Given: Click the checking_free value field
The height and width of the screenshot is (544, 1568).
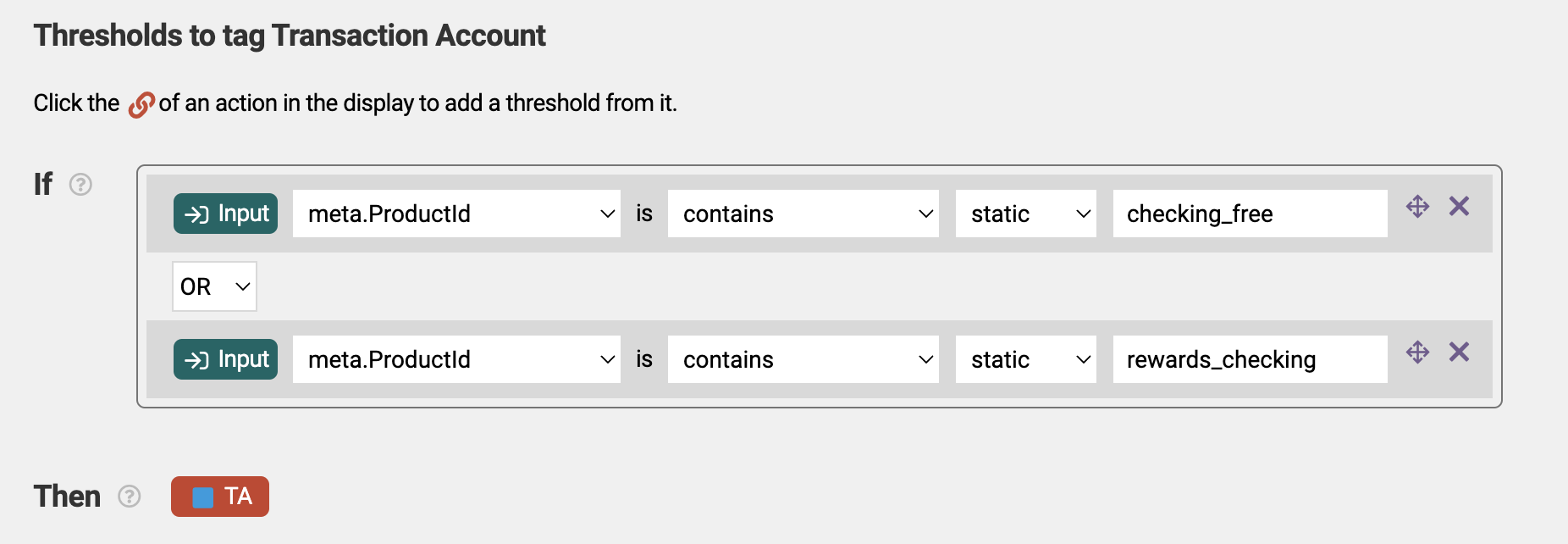Looking at the screenshot, I should (x=1251, y=214).
